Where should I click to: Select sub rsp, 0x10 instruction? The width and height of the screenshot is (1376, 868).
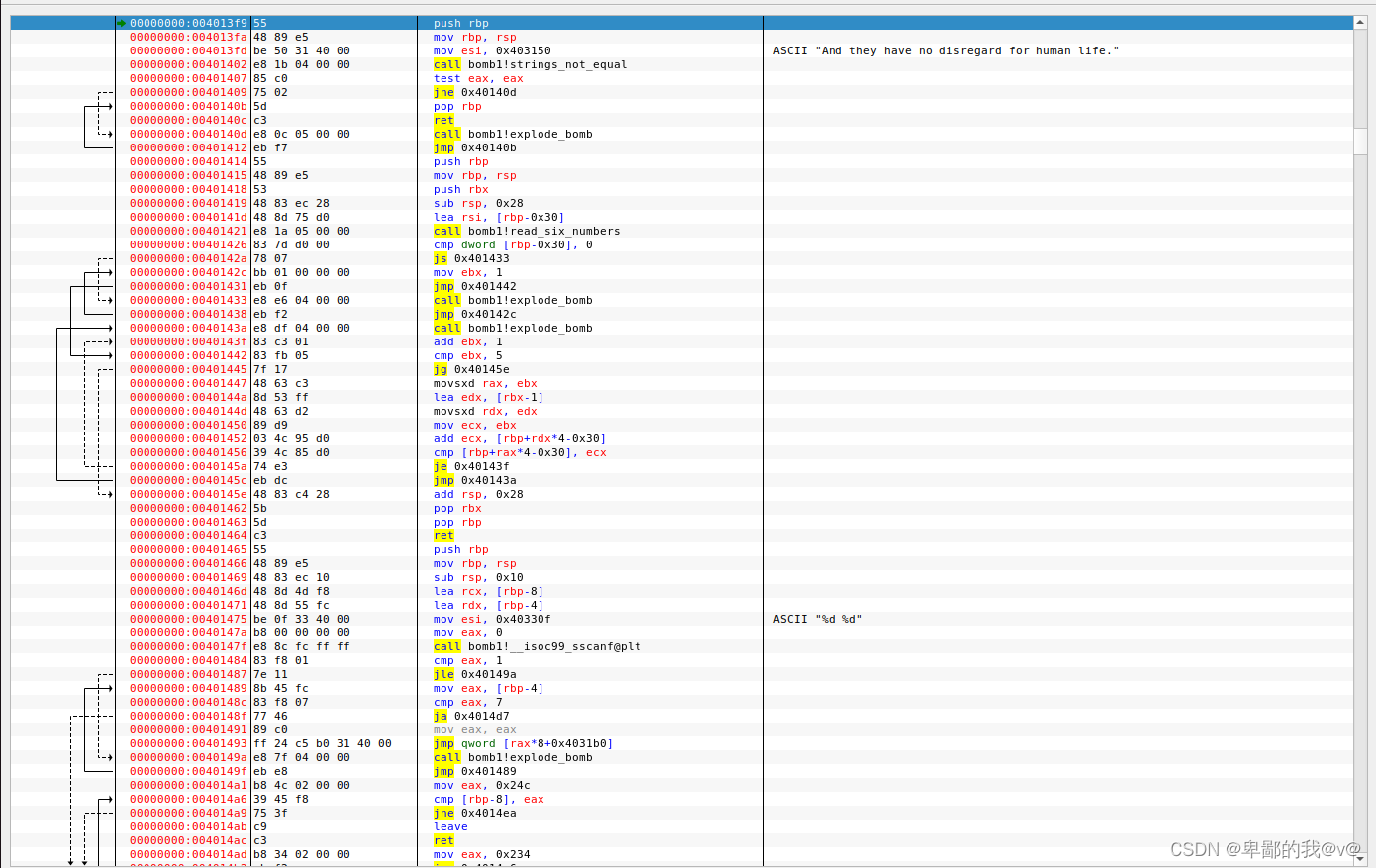tap(478, 577)
